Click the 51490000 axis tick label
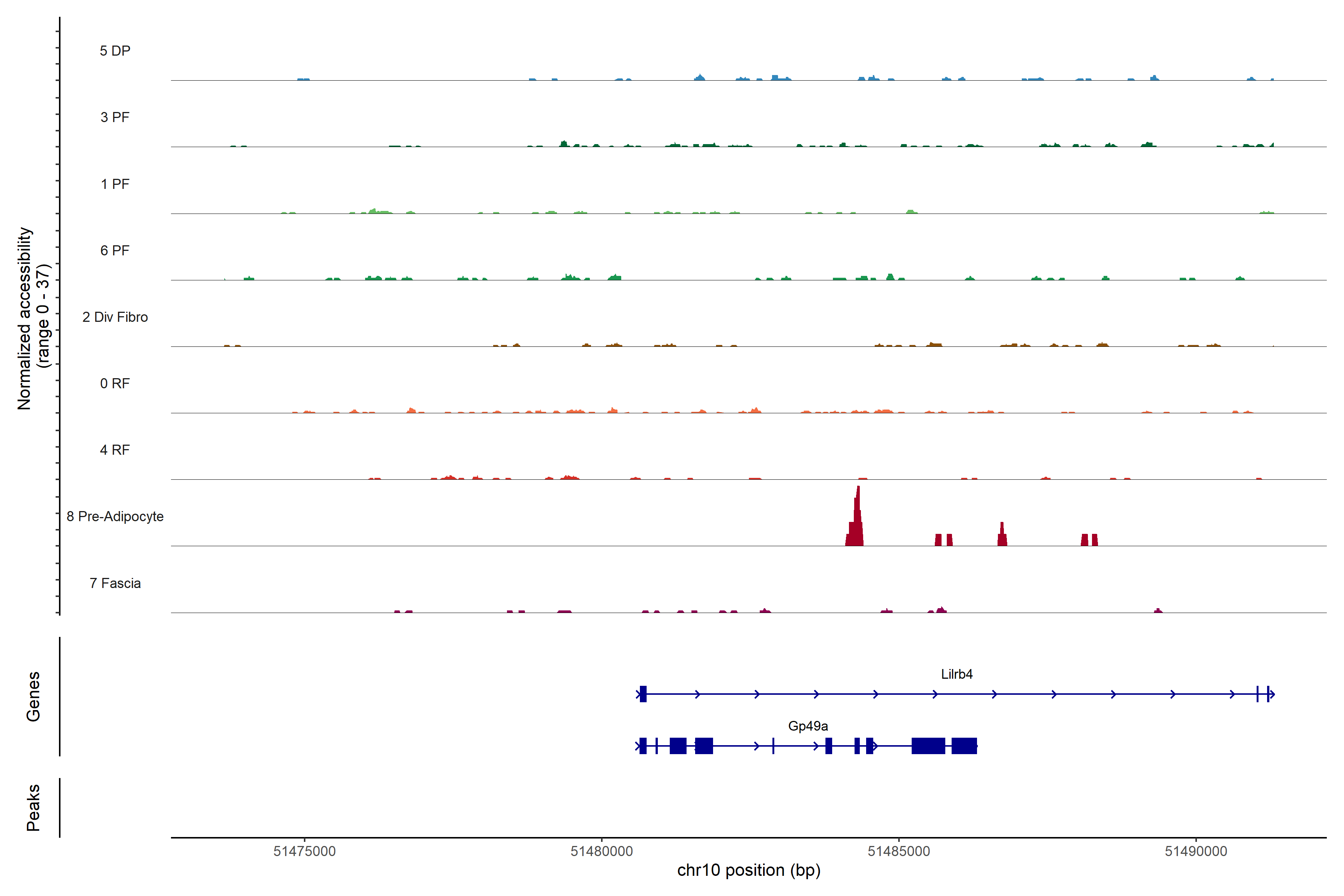 pyautogui.click(x=1196, y=852)
